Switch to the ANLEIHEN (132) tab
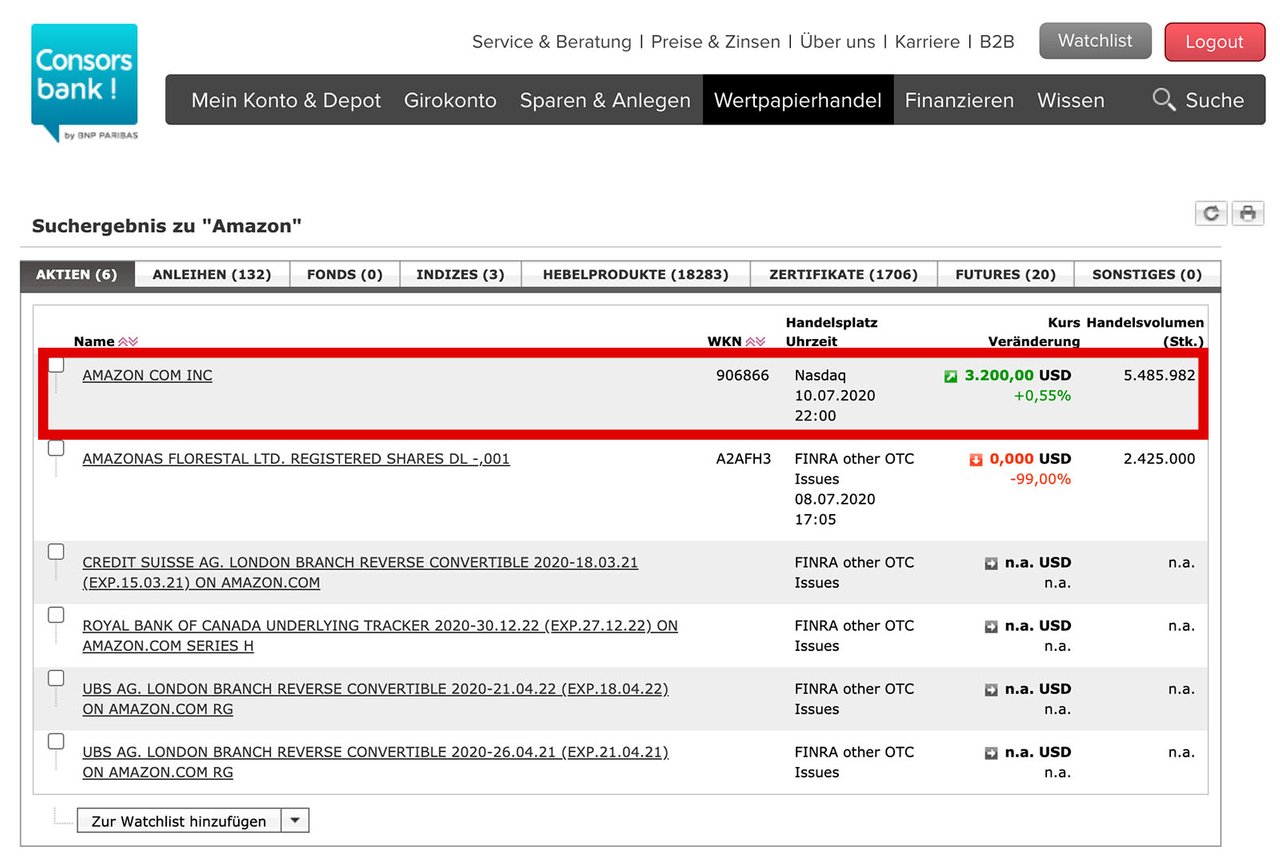The image size is (1280, 865). (212, 274)
